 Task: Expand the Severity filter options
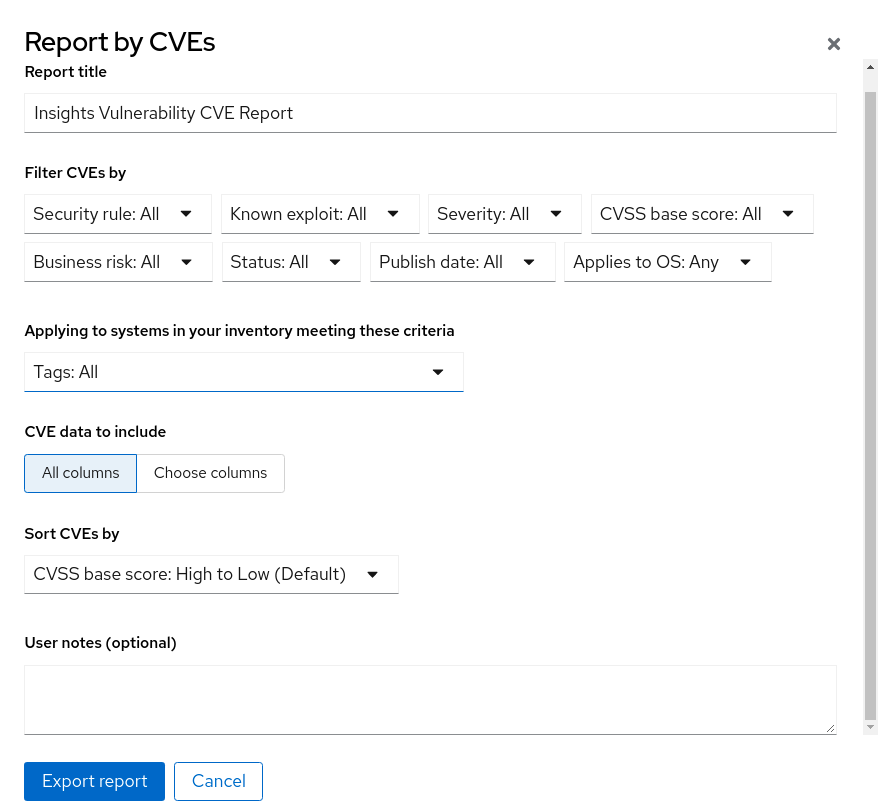click(504, 213)
